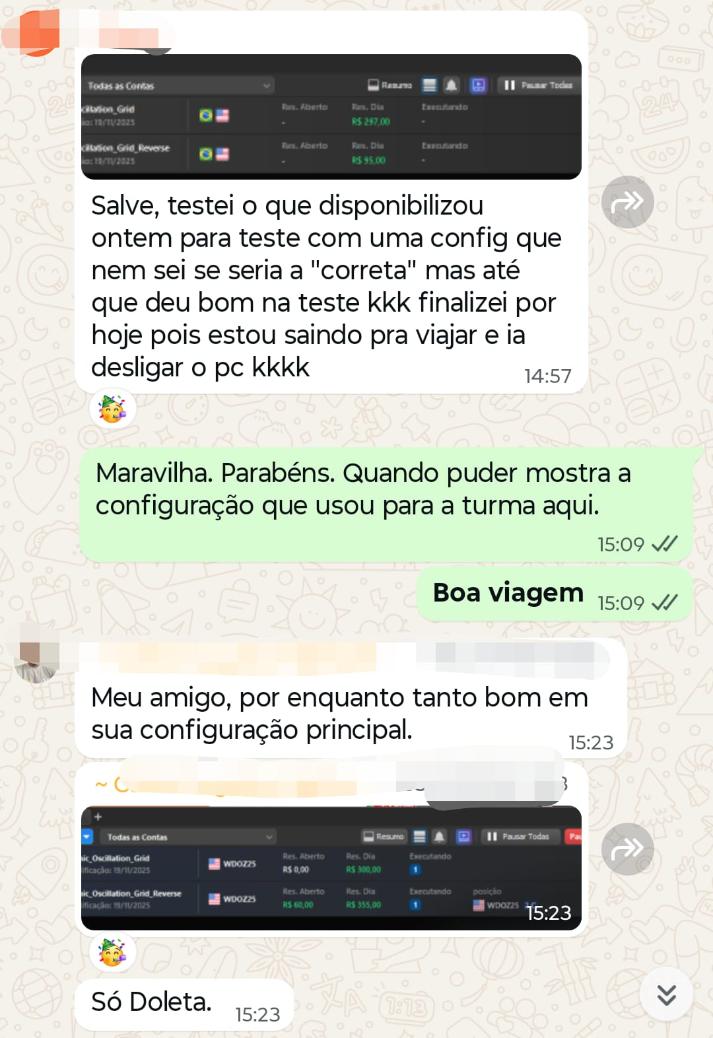Open the first trading results image thumbnail
Screen dimensions: 713x1038
click(331, 117)
